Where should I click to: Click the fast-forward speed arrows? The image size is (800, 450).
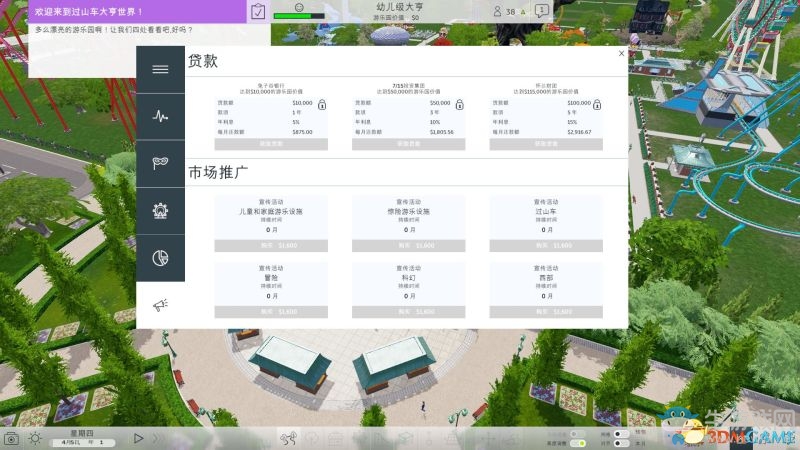(x=157, y=438)
